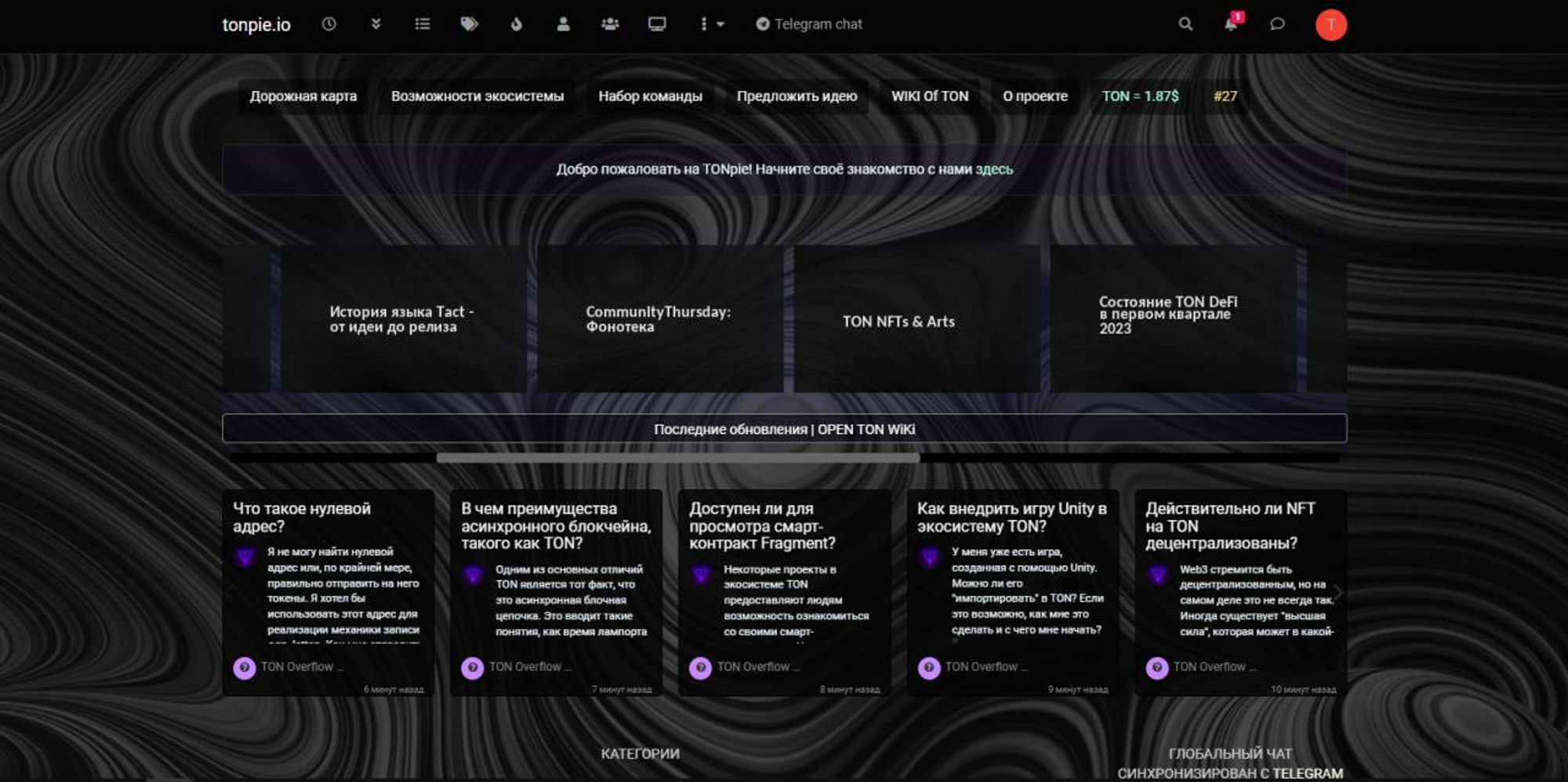This screenshot has width=1568, height=782.
Task: Click the double chevron unread icon
Action: pyautogui.click(x=376, y=24)
